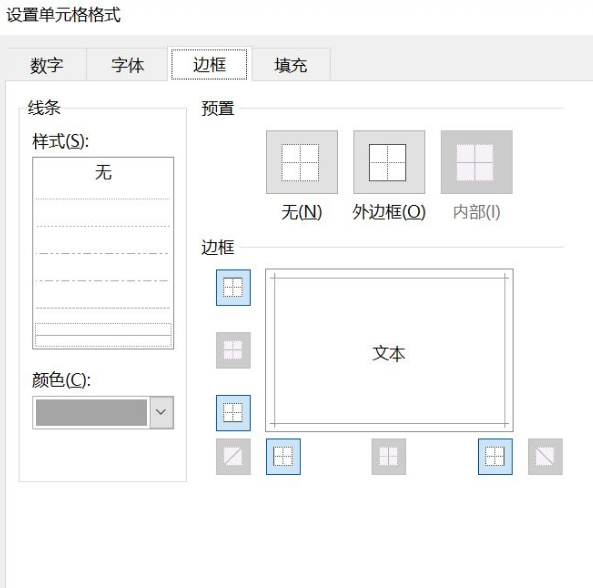Screen dimensions: 593x588
Task: Choose the 无 line style
Action: tap(103, 172)
